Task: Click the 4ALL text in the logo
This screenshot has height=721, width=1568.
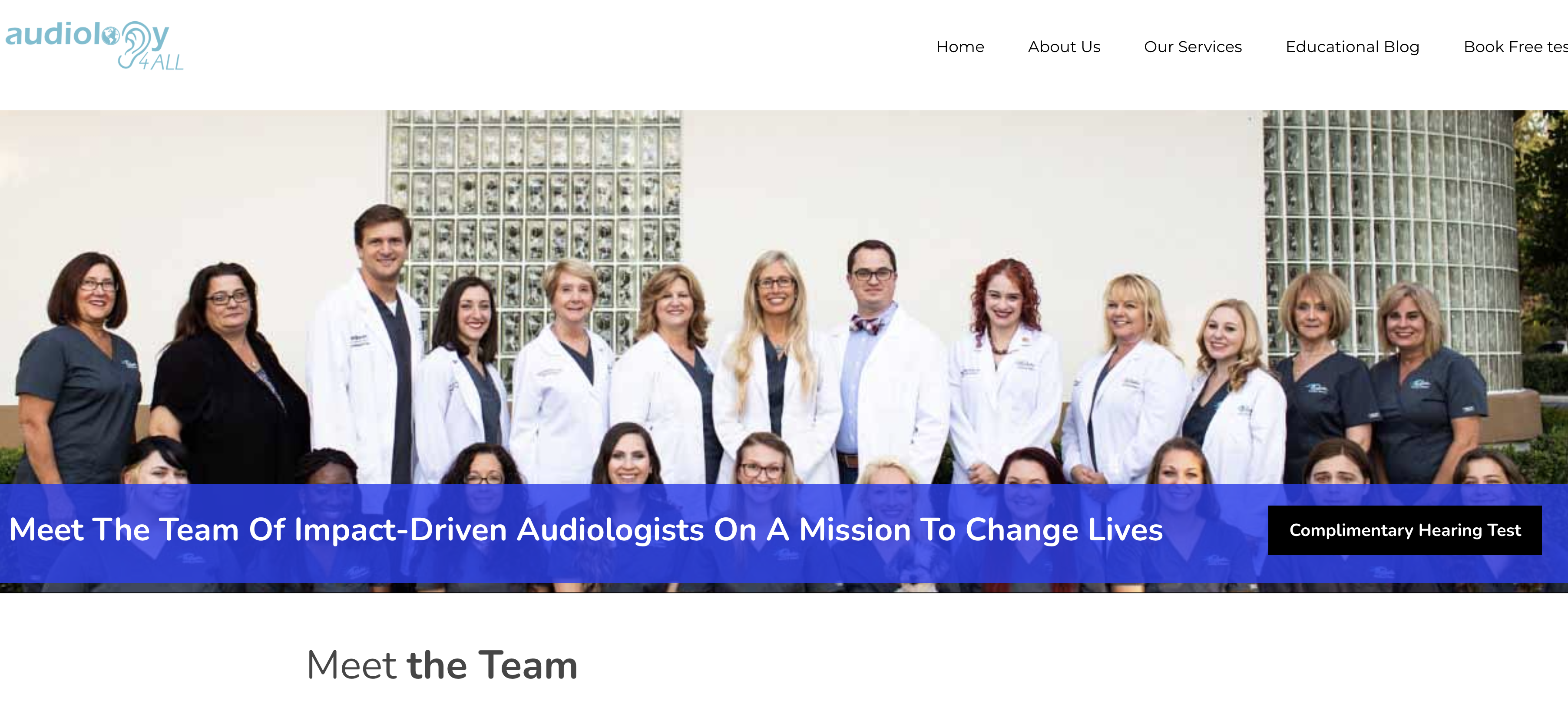Action: [x=161, y=63]
